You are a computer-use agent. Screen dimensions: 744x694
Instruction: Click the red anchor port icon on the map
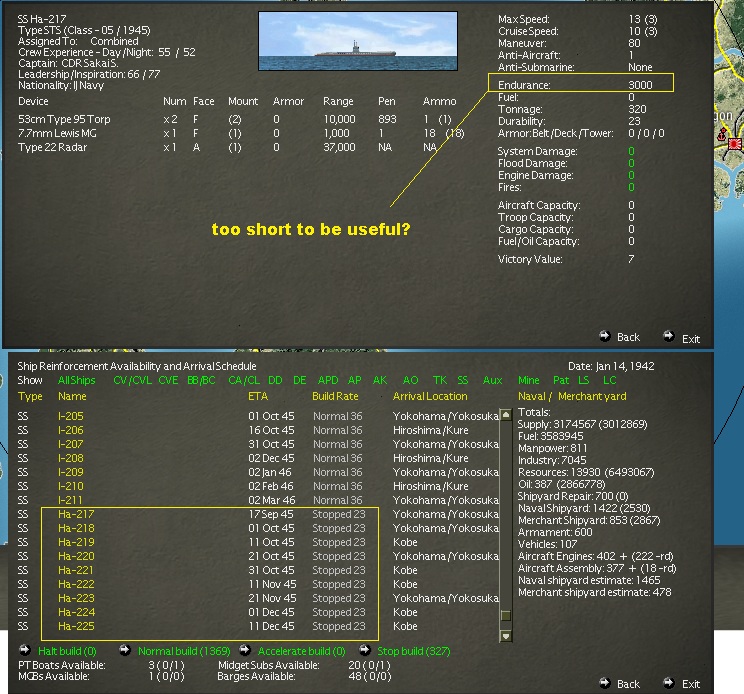click(x=722, y=135)
